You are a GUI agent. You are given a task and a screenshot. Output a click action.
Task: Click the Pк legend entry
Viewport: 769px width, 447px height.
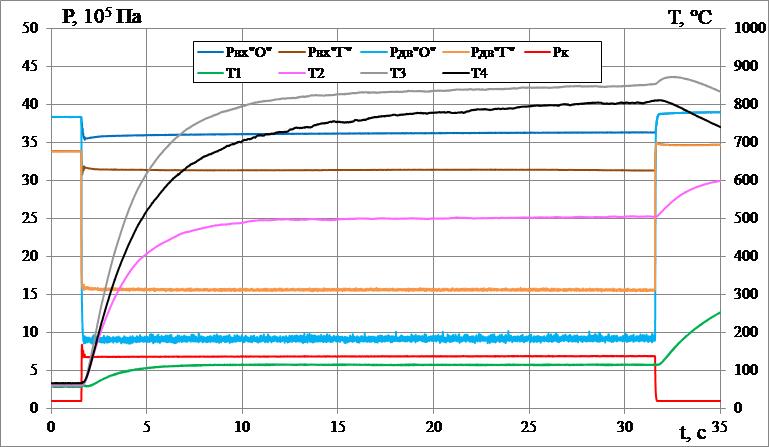pyautogui.click(x=561, y=50)
